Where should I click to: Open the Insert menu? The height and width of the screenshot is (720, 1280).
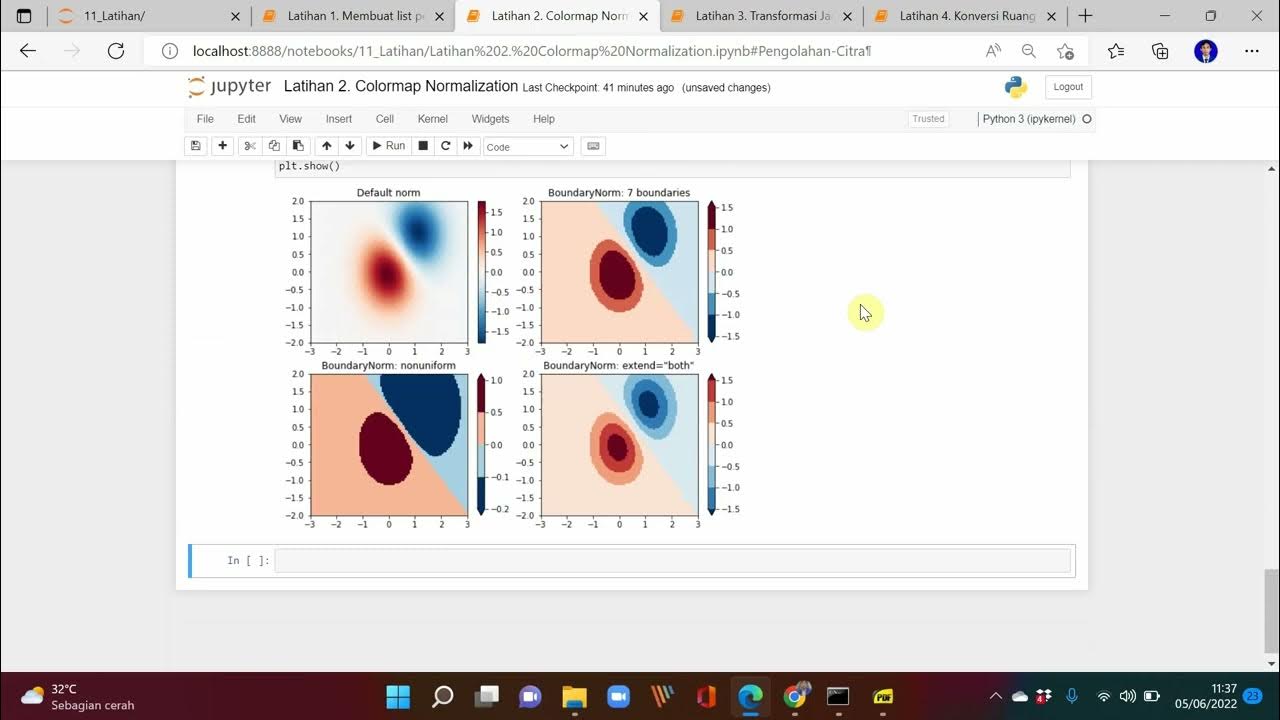pyautogui.click(x=339, y=119)
